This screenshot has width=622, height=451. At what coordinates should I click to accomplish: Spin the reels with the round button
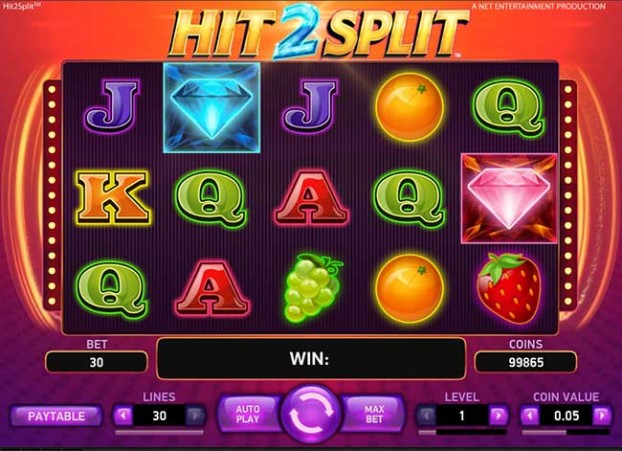tap(311, 414)
